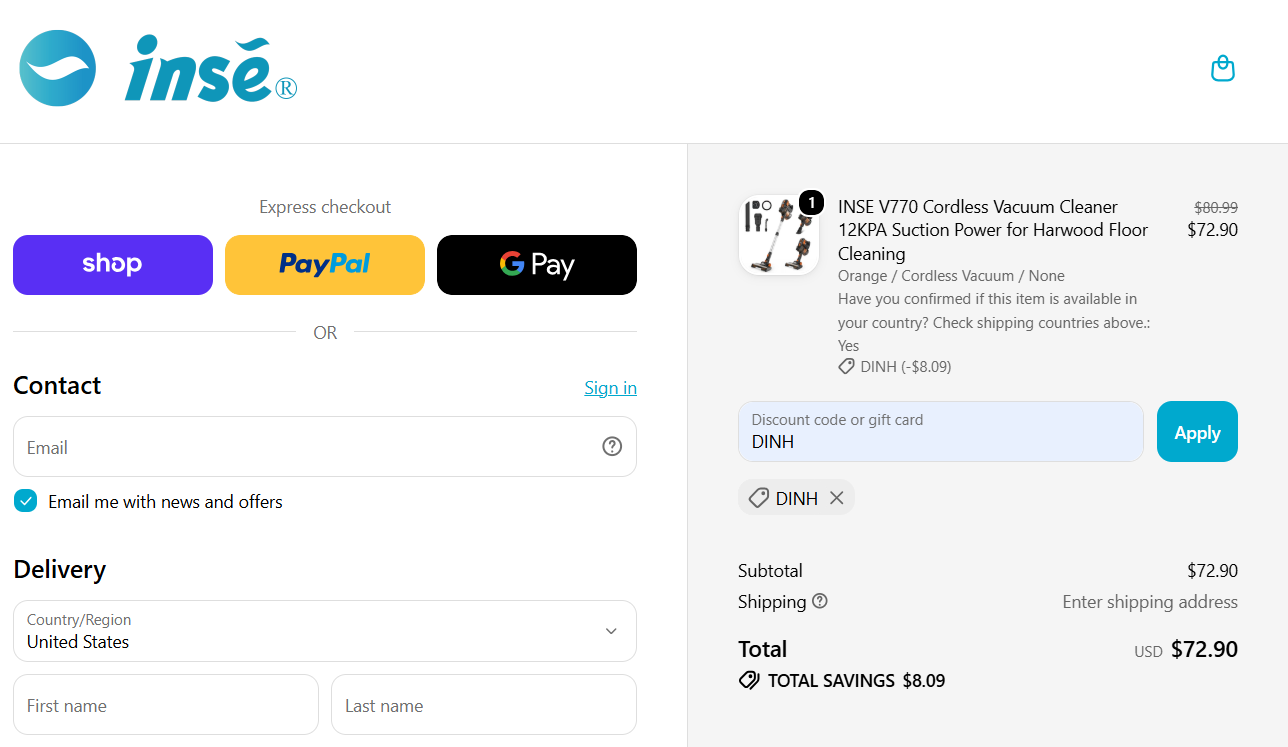
Task: Click the TOTAL SAVINGS $8.09 text
Action: (x=856, y=681)
